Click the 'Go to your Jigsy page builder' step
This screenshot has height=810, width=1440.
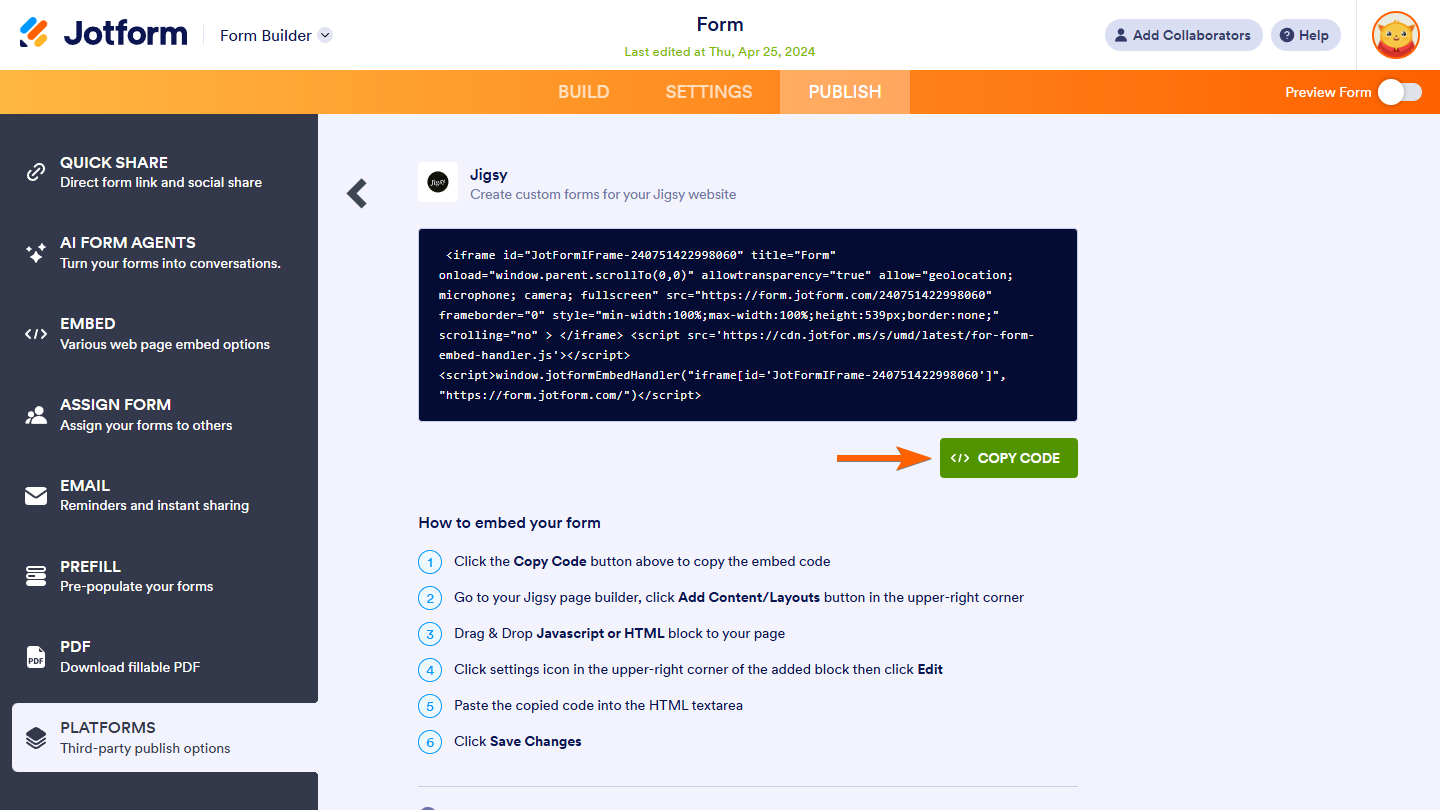[739, 597]
